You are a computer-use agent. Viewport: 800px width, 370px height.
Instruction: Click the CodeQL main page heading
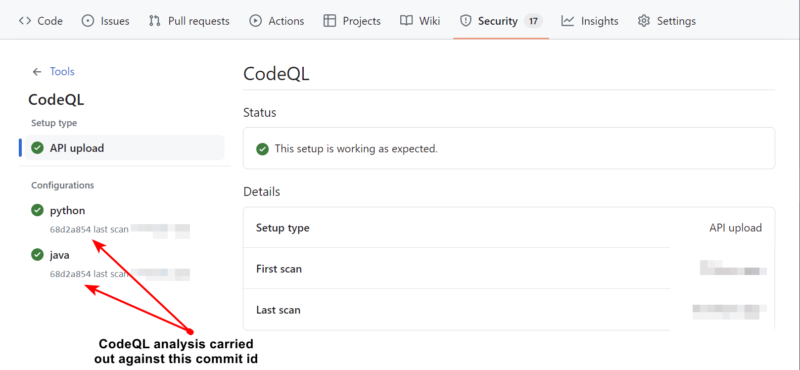[x=276, y=74]
